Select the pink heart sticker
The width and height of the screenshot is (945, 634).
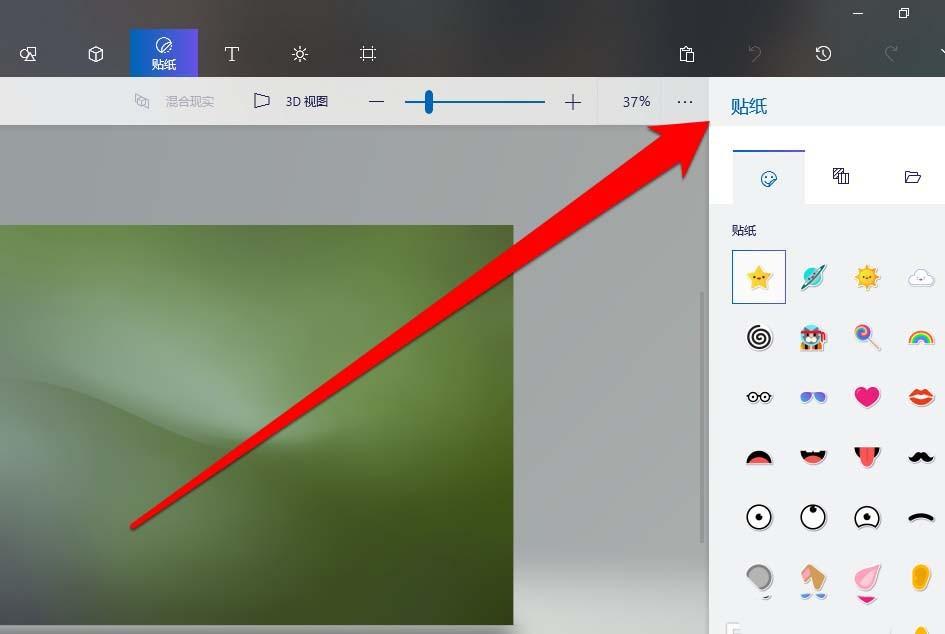867,397
